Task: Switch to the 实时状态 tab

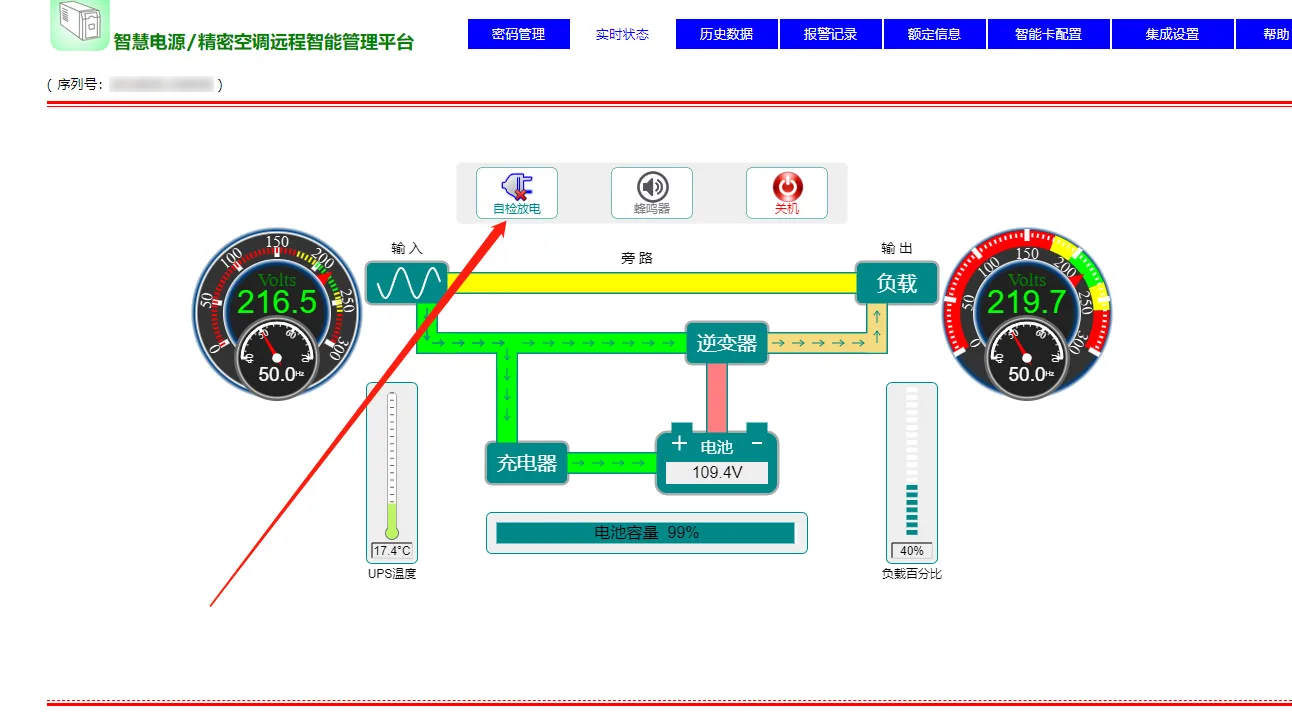Action: pyautogui.click(x=622, y=34)
